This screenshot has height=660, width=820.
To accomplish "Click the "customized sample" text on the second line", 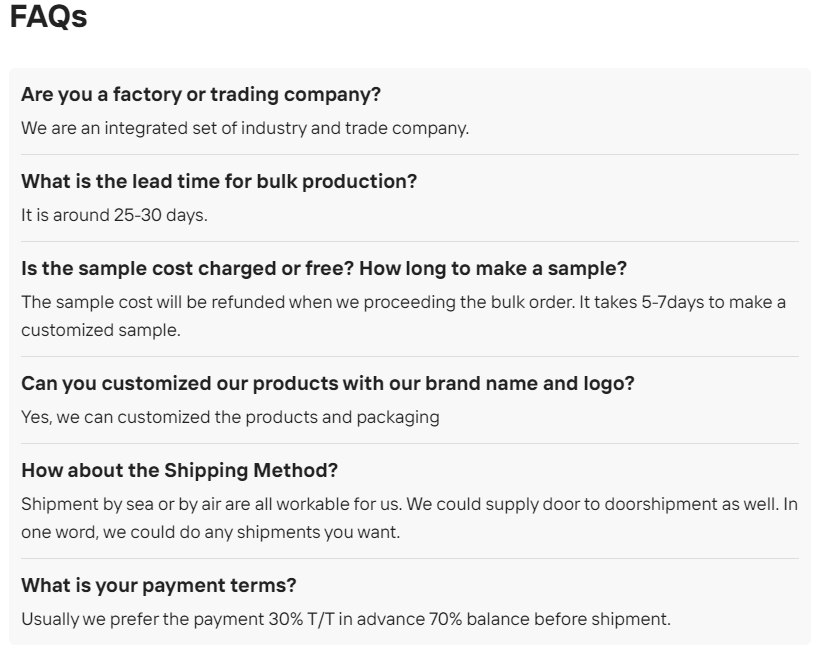I will (x=100, y=329).
